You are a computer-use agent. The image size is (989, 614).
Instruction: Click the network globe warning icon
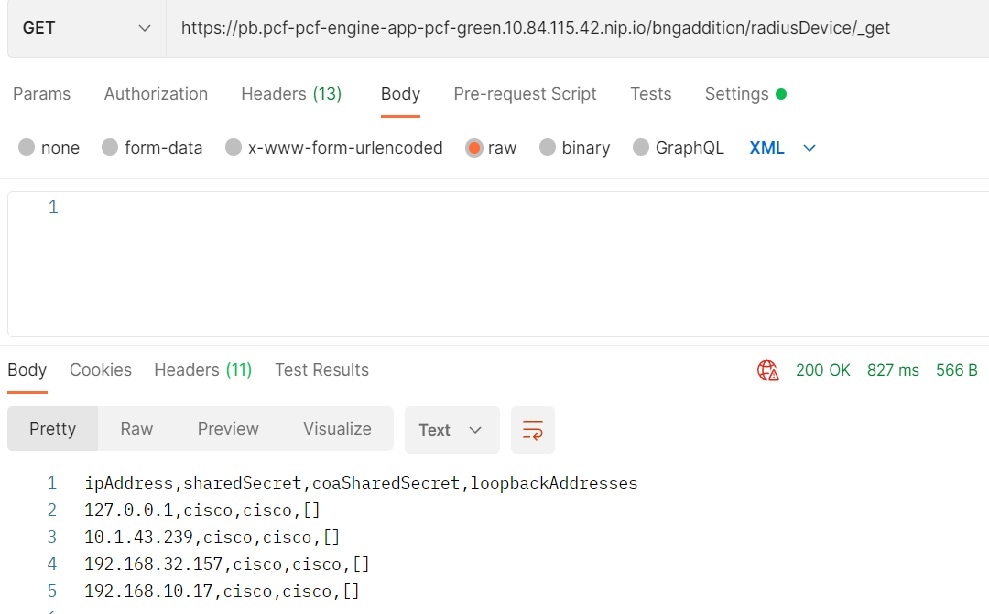tap(768, 370)
